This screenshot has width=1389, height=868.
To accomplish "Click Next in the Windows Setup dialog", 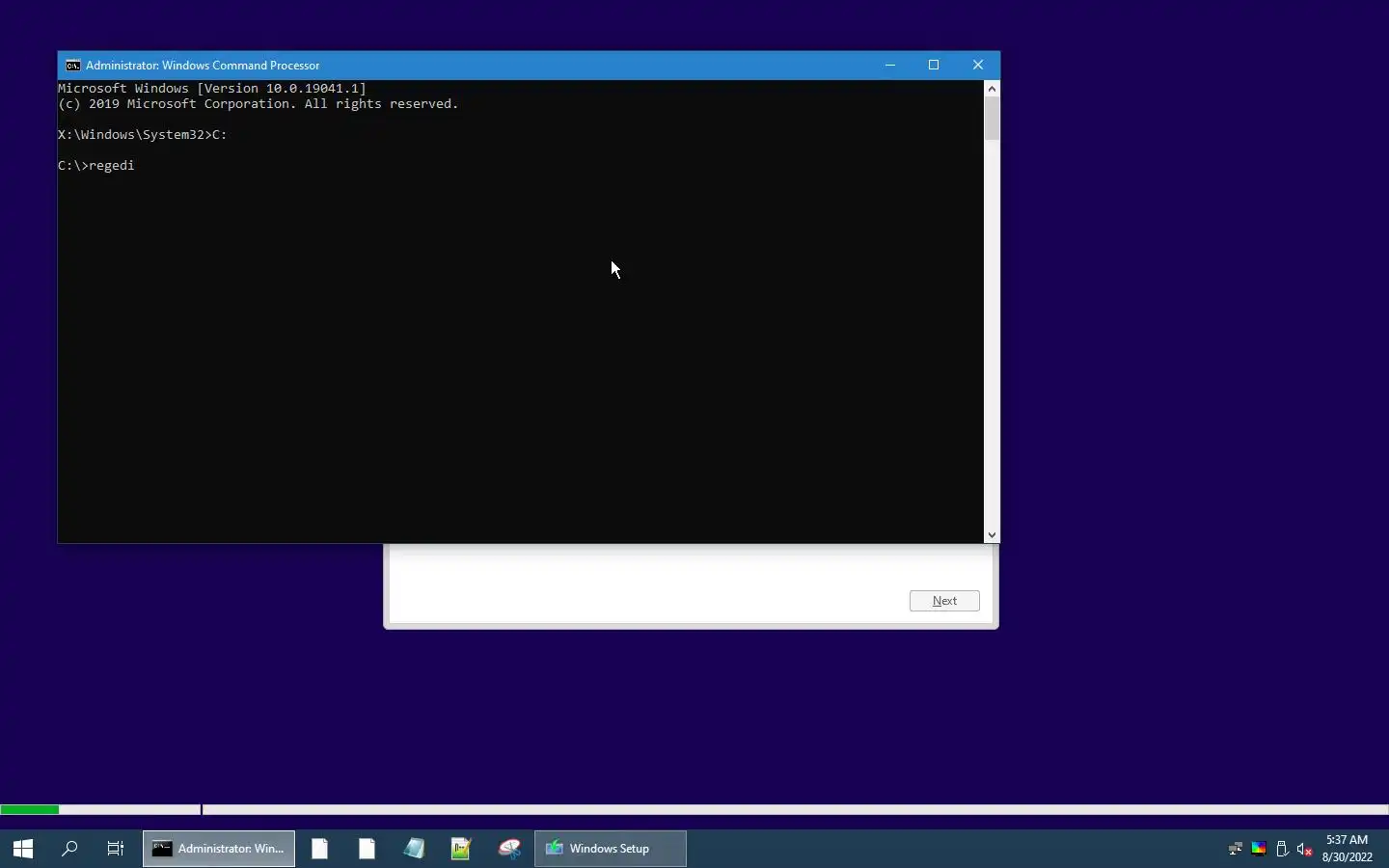I will point(945,601).
